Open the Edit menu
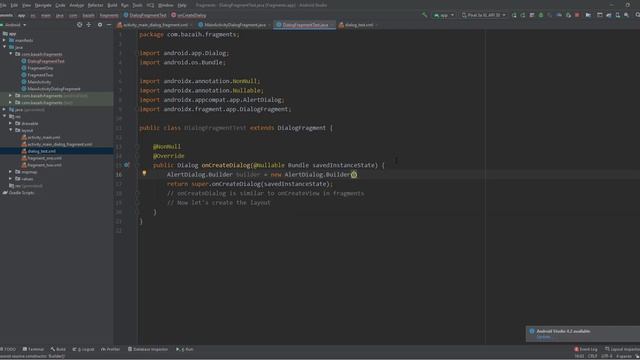Screen dimensions: 640x360 click(x=14, y=5)
